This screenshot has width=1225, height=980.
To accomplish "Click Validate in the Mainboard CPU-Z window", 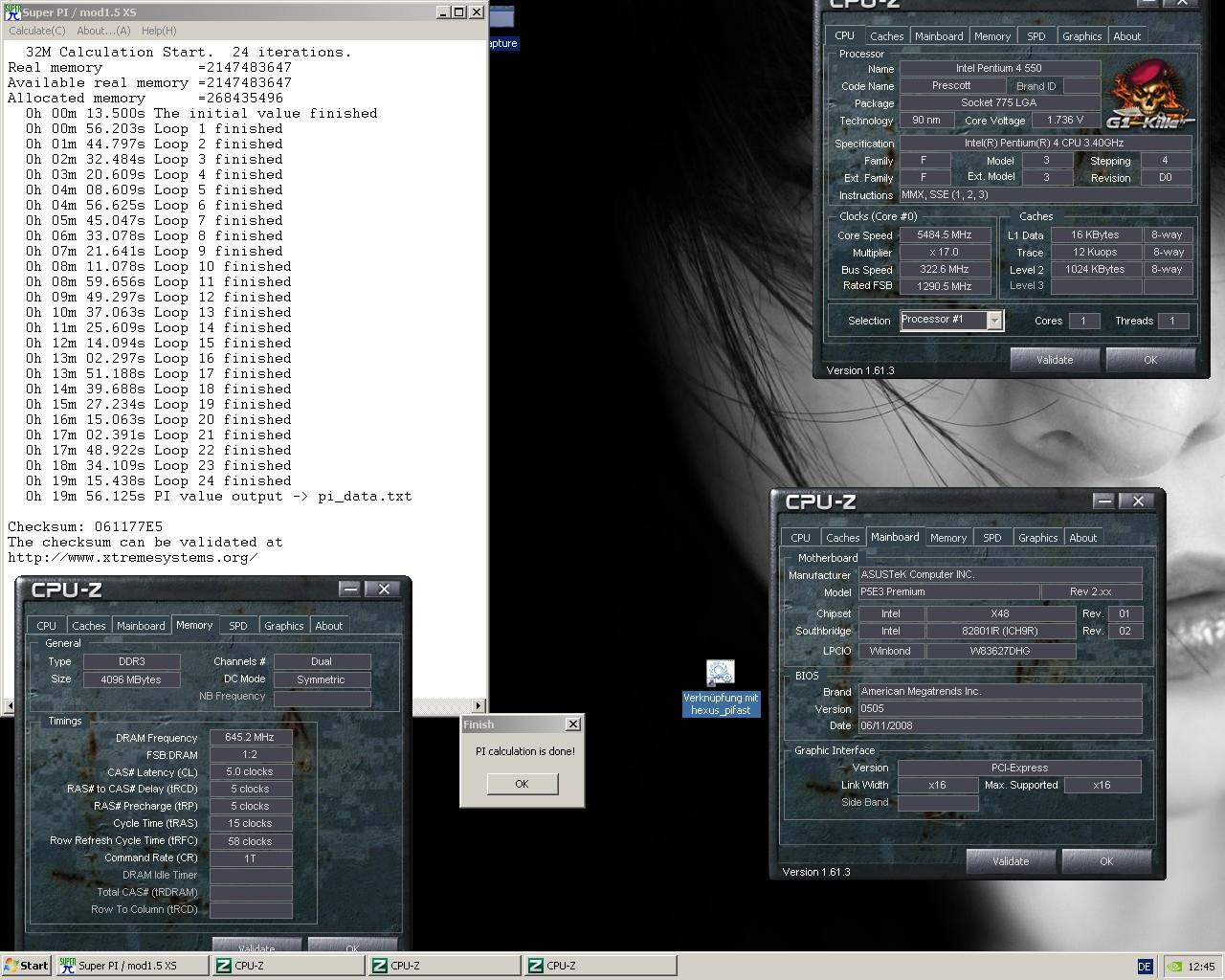I will [x=1011, y=861].
